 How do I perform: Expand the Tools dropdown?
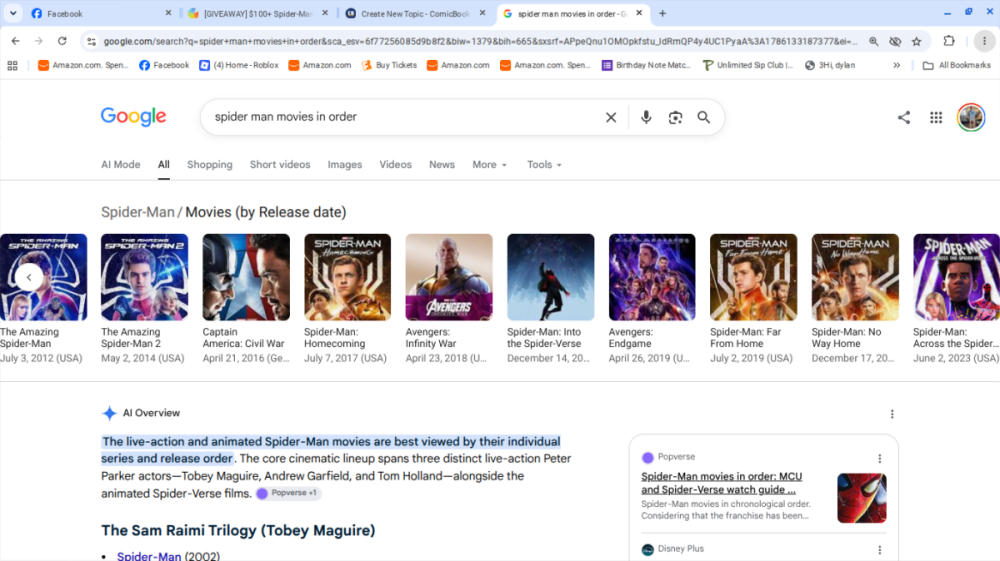[x=544, y=164]
